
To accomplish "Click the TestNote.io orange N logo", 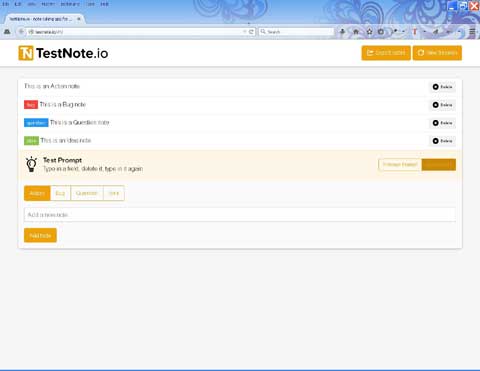I will point(26,53).
